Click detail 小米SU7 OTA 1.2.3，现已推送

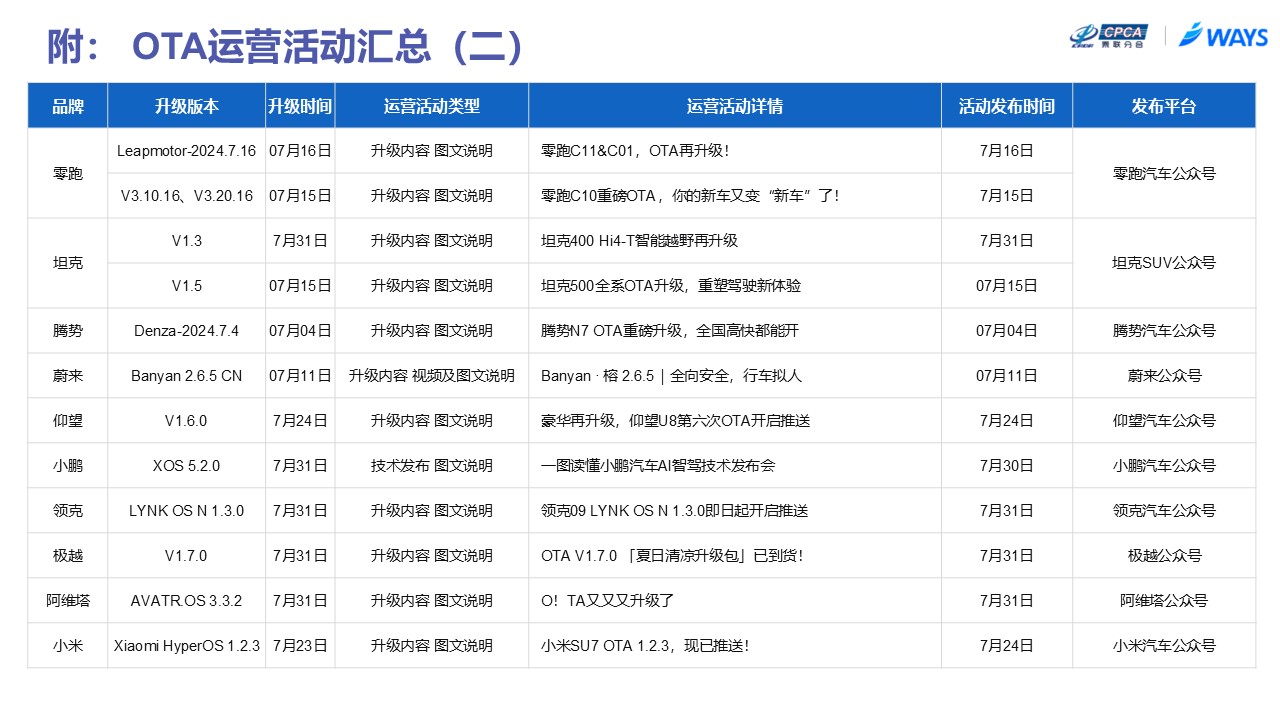(645, 646)
